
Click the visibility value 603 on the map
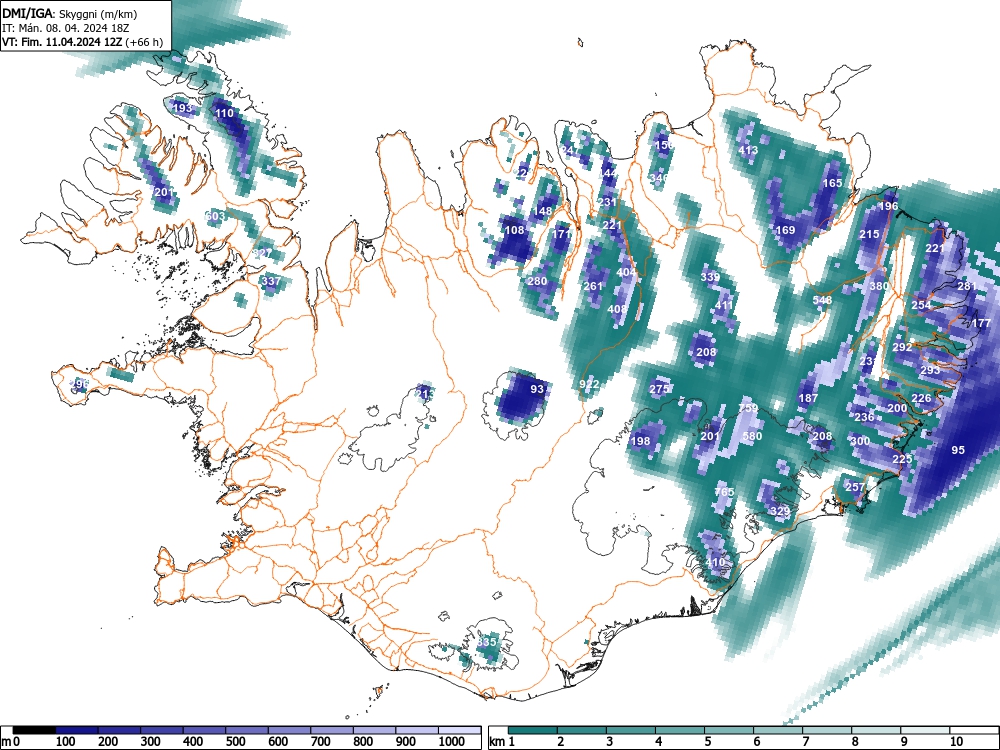216,216
